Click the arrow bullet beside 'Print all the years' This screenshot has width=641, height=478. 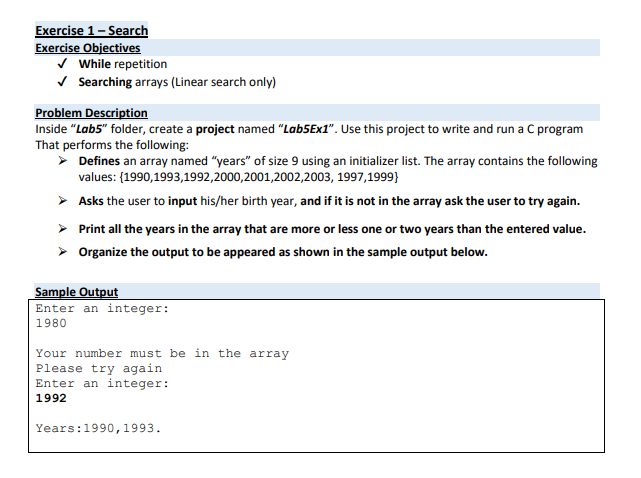[x=63, y=229]
